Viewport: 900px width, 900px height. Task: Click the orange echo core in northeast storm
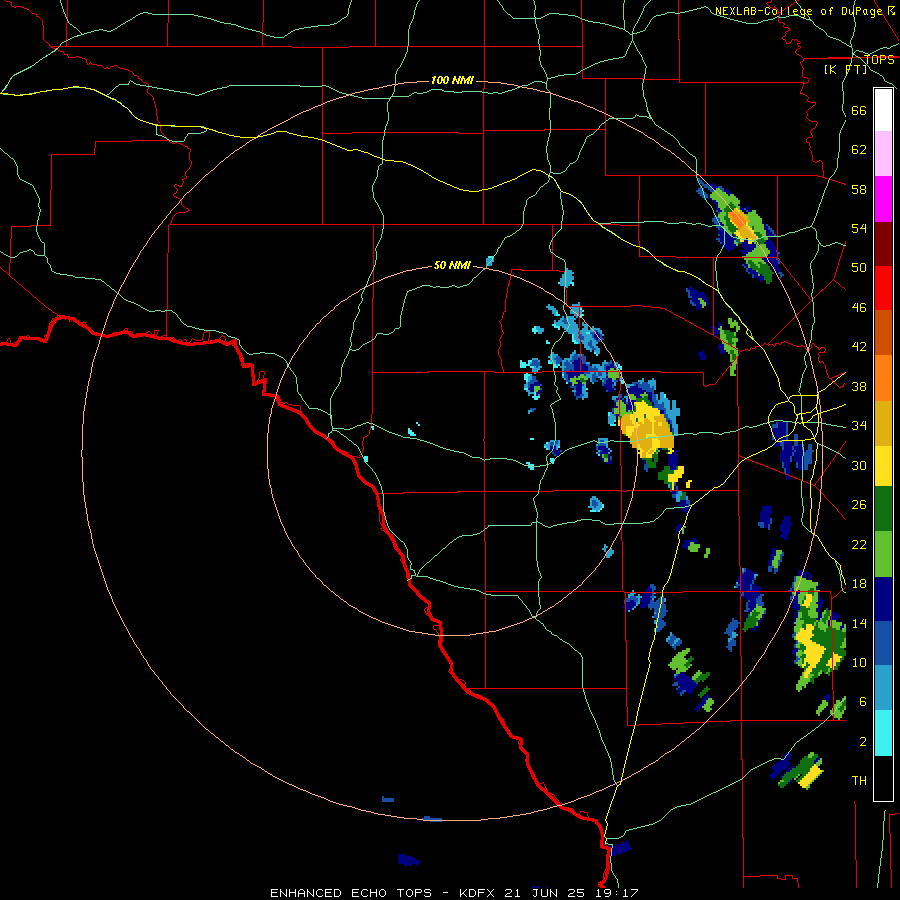(739, 220)
